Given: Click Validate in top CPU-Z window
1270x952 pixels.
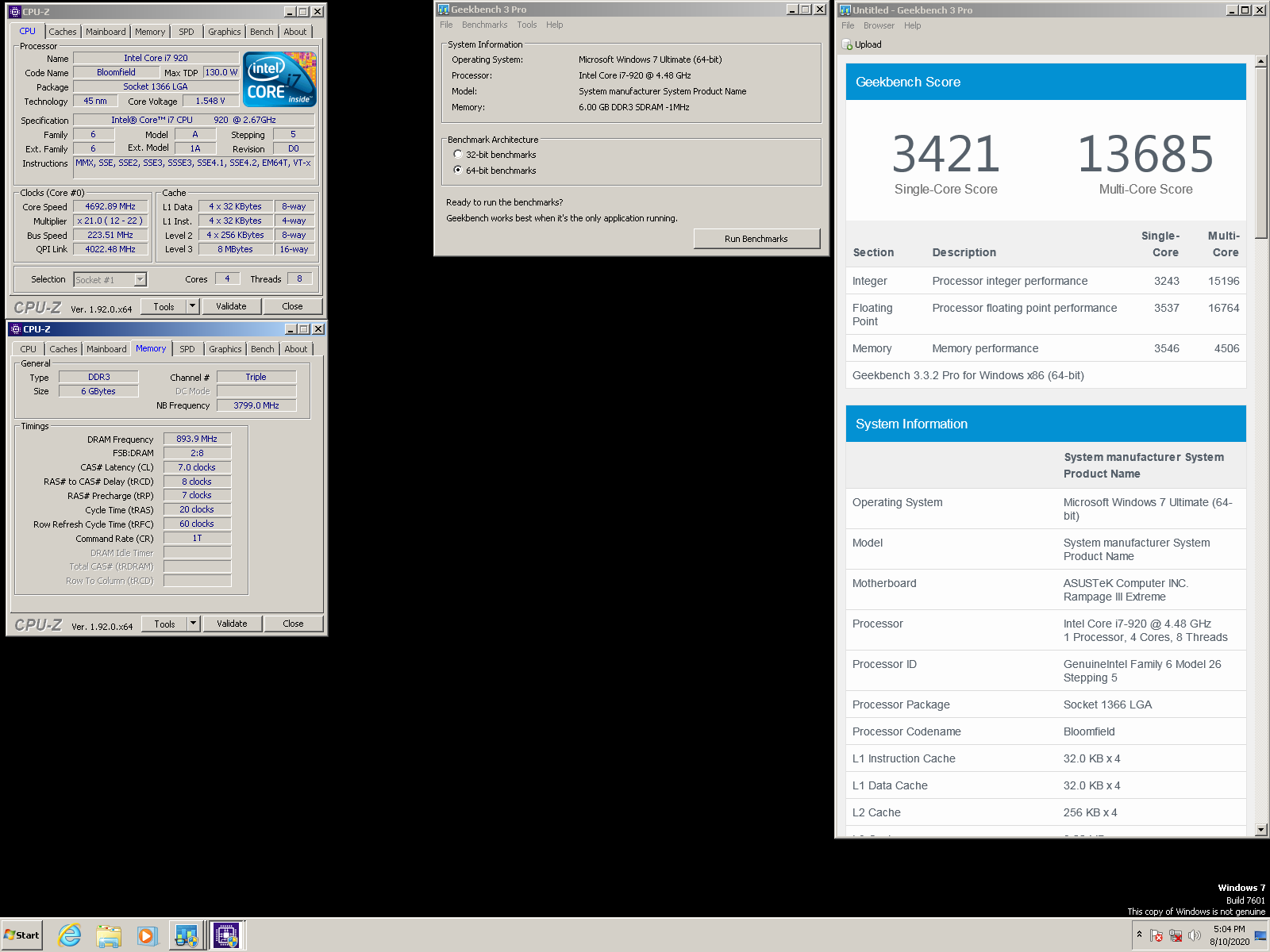Looking at the screenshot, I should tap(231, 306).
